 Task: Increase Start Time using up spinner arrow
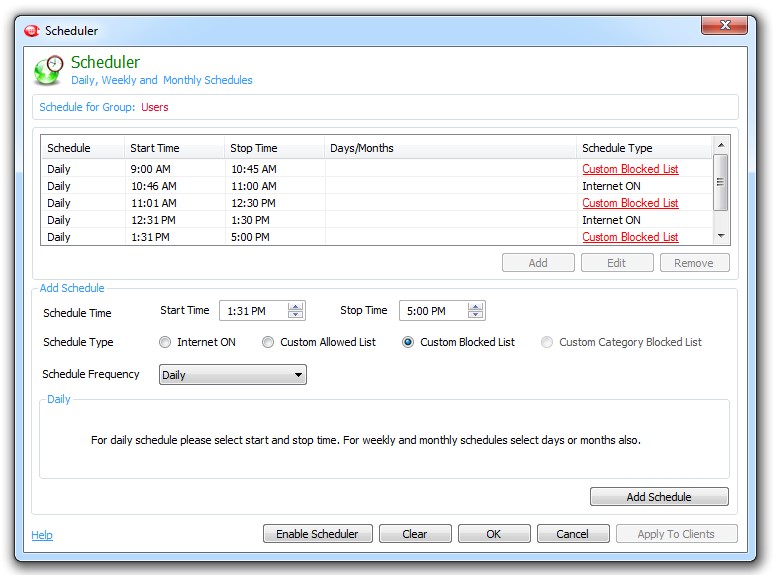click(295, 307)
